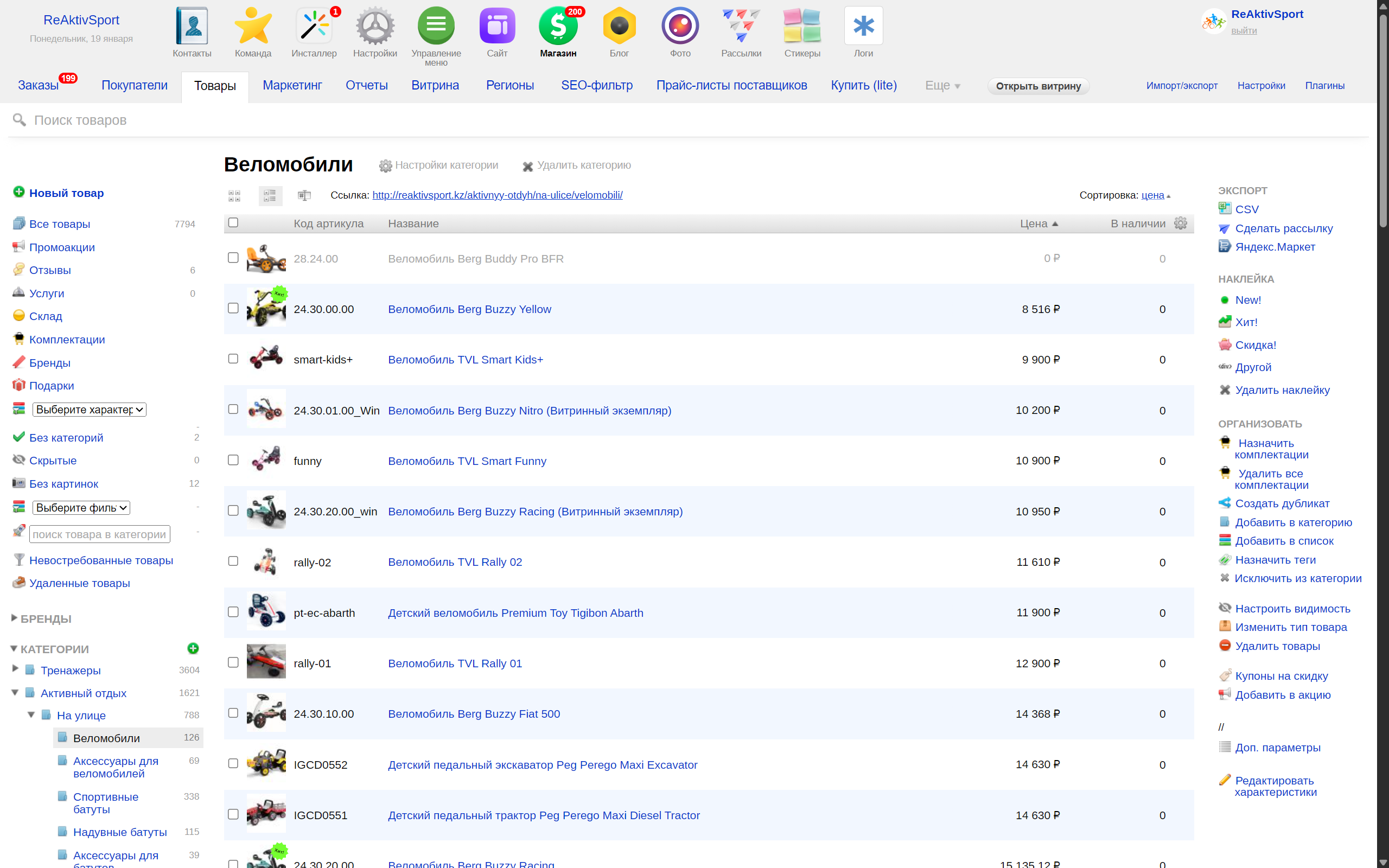Open the Логи asterisk icon
1389x868 pixels.
(x=863, y=27)
